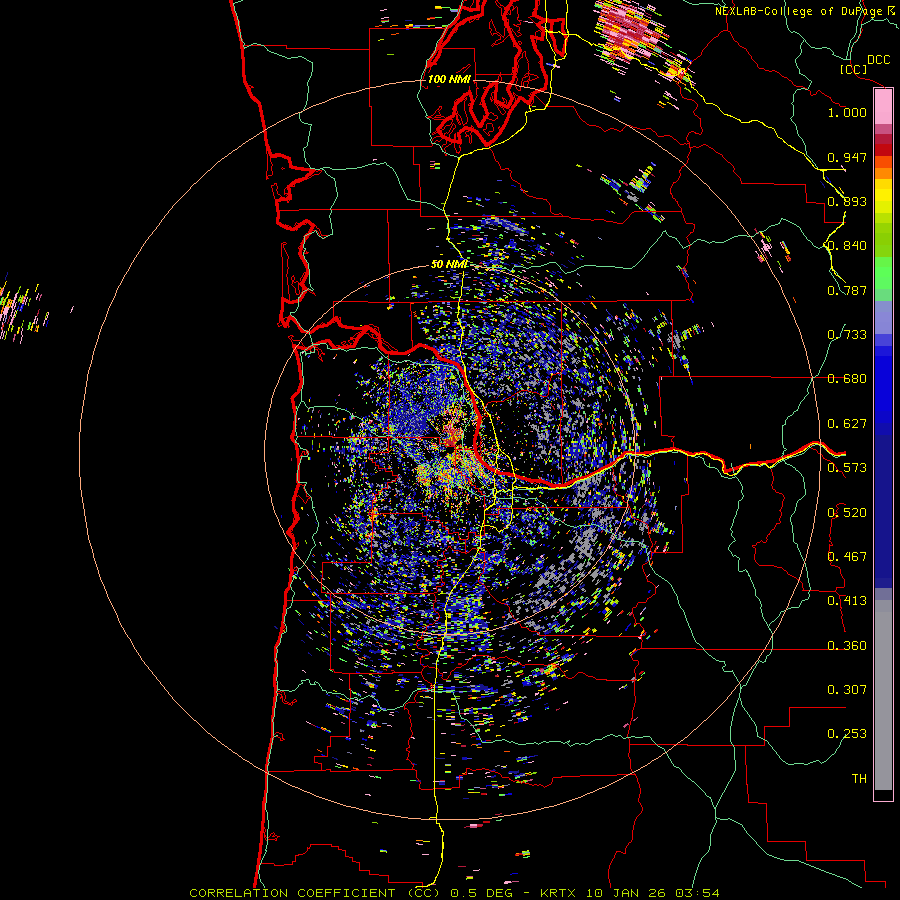Screen dimensions: 900x900
Task: Select the 0.253 scale value
Action: [847, 734]
